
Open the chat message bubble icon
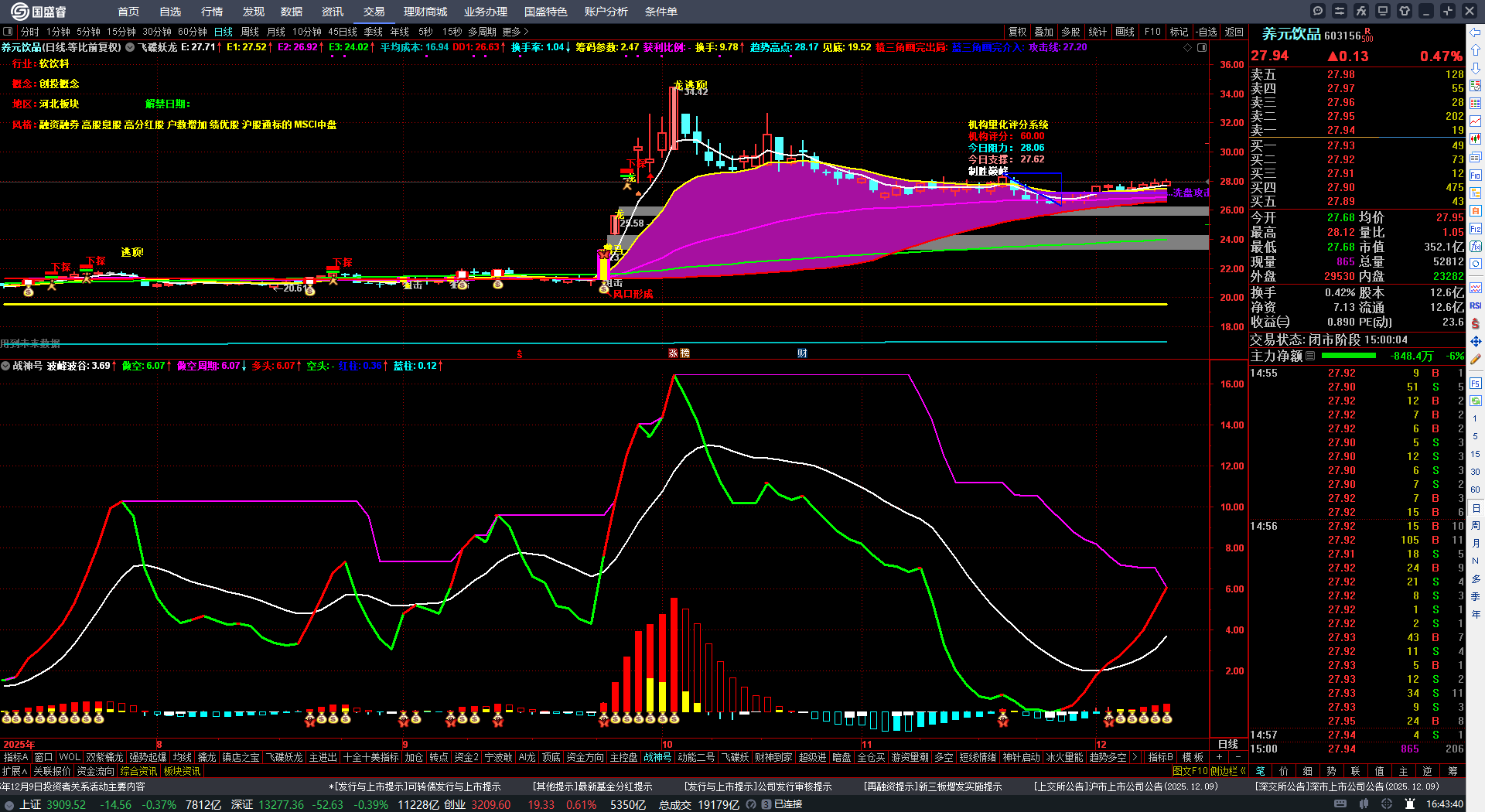coord(1318,11)
